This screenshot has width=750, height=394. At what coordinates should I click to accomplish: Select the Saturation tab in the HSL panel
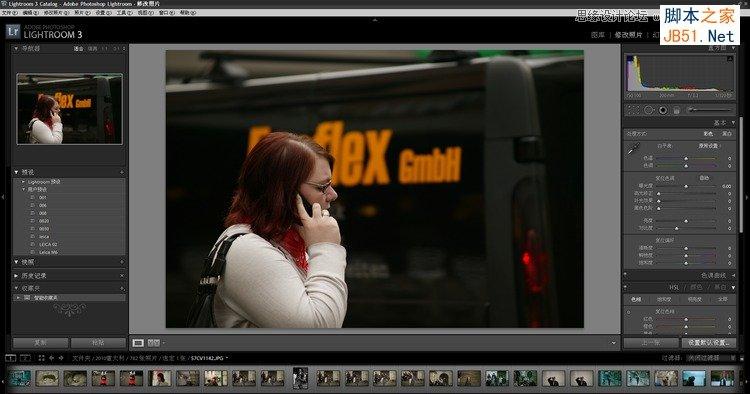coord(663,300)
